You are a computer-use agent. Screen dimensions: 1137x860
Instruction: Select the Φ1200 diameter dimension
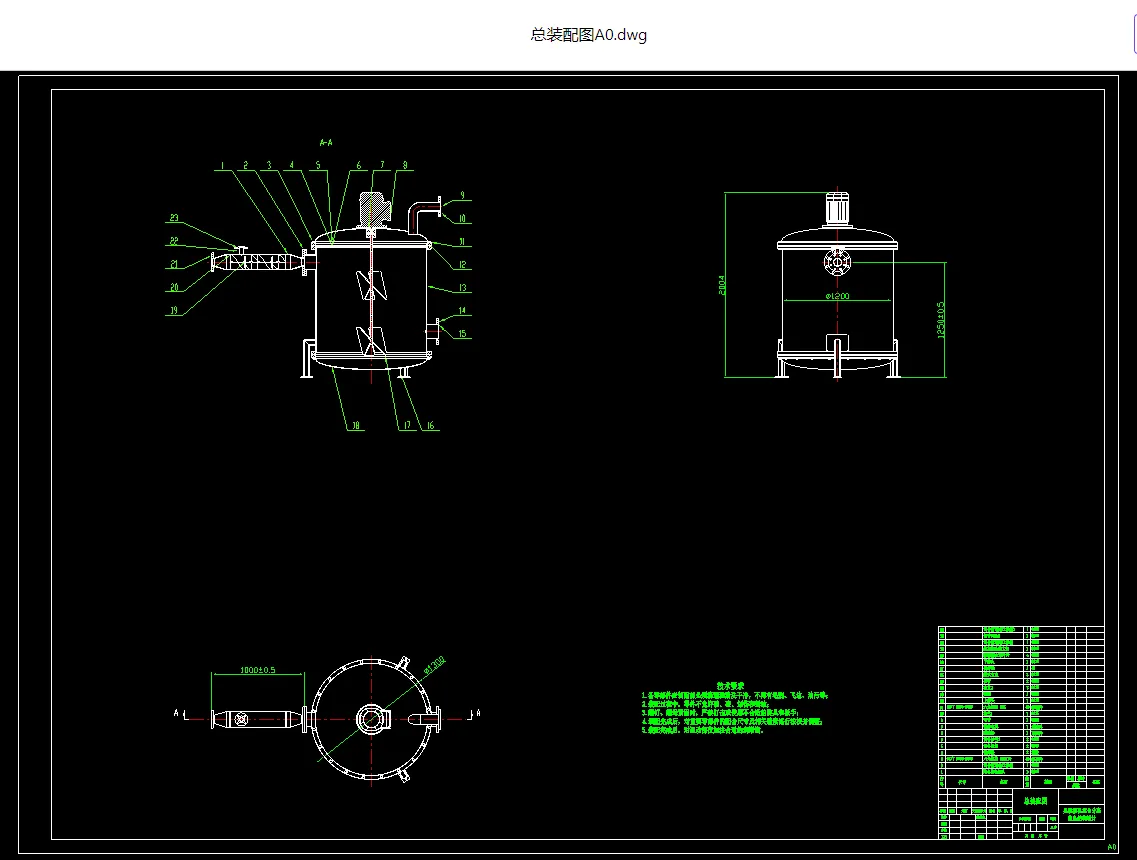[x=838, y=296]
